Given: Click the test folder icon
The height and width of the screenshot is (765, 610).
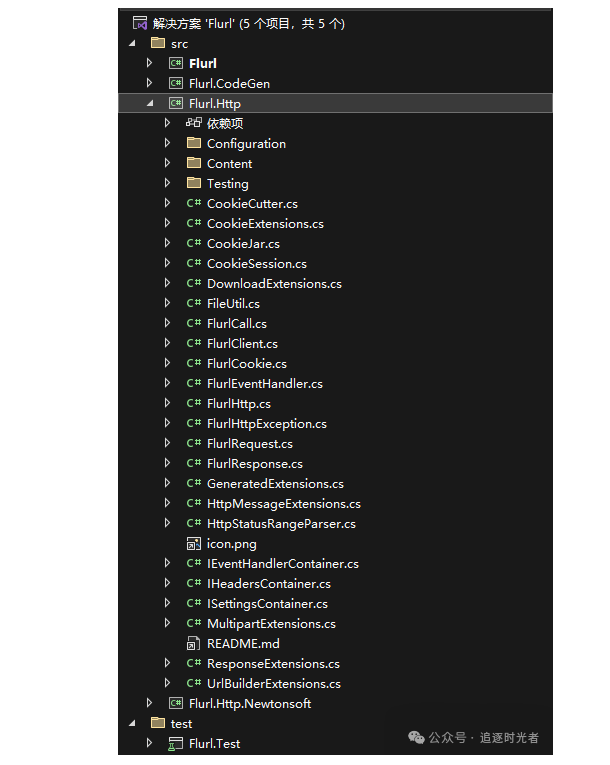Looking at the screenshot, I should coord(158,723).
